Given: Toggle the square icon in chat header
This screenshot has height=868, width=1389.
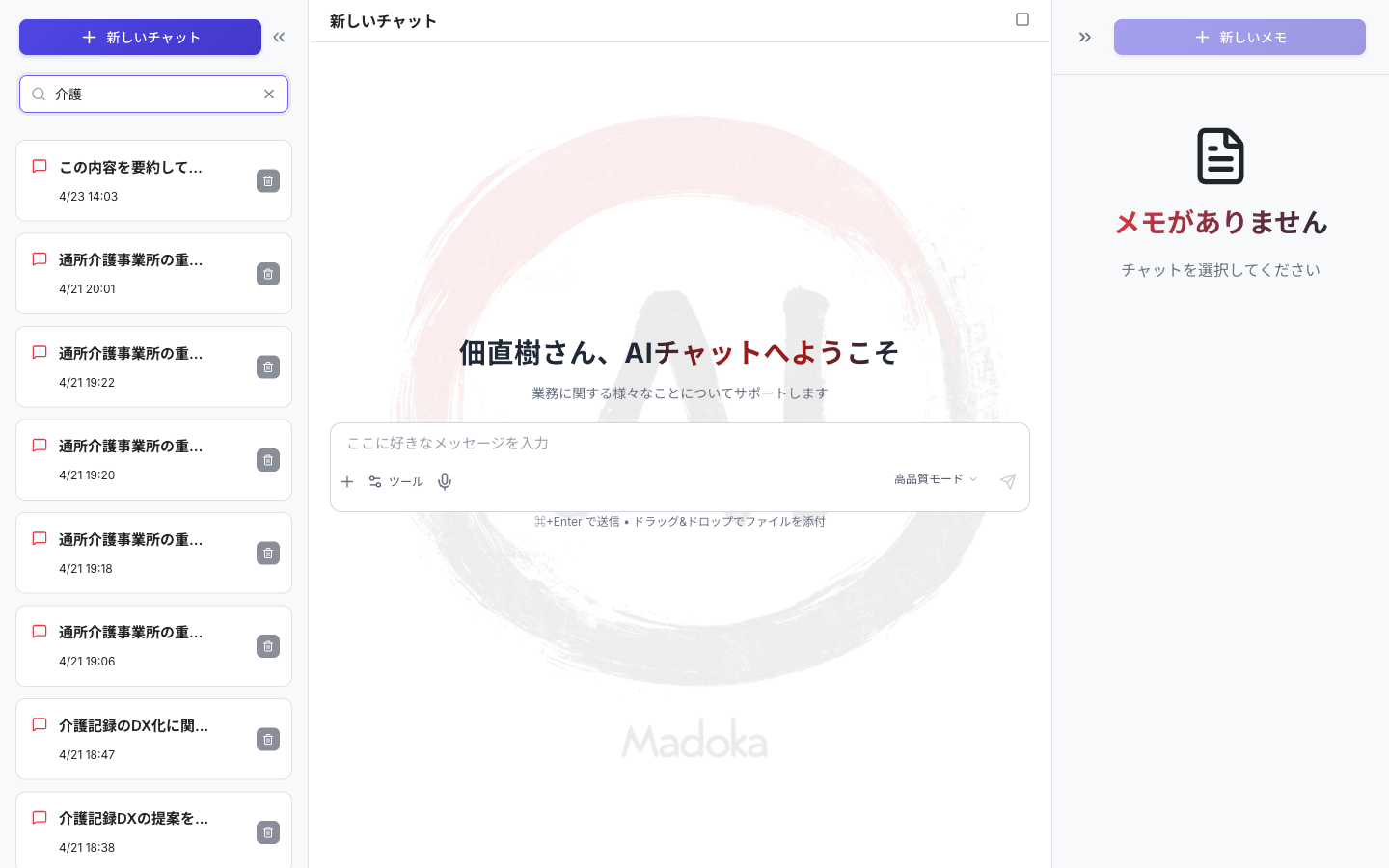Looking at the screenshot, I should pos(1022,19).
